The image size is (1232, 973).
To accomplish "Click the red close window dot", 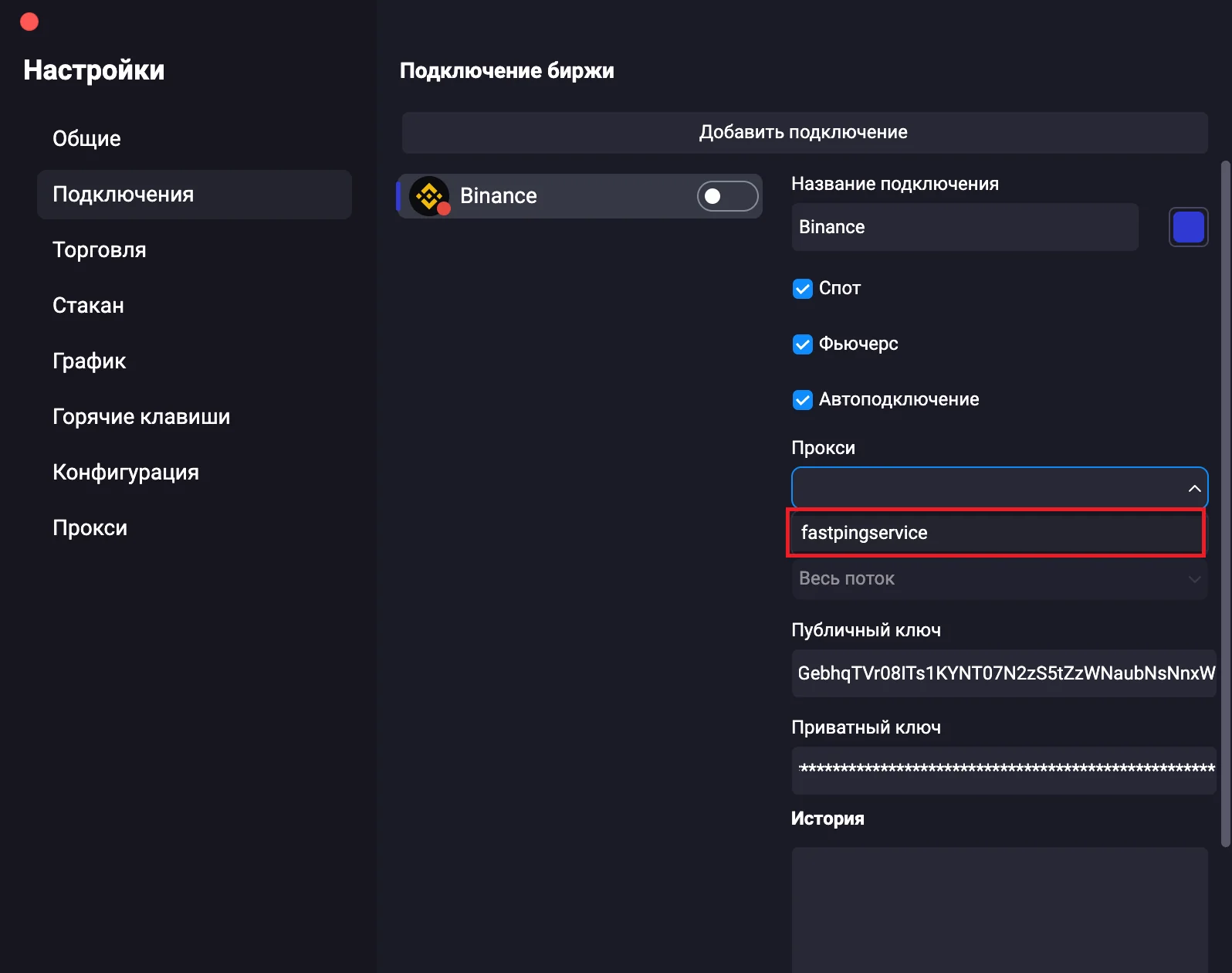I will (29, 22).
